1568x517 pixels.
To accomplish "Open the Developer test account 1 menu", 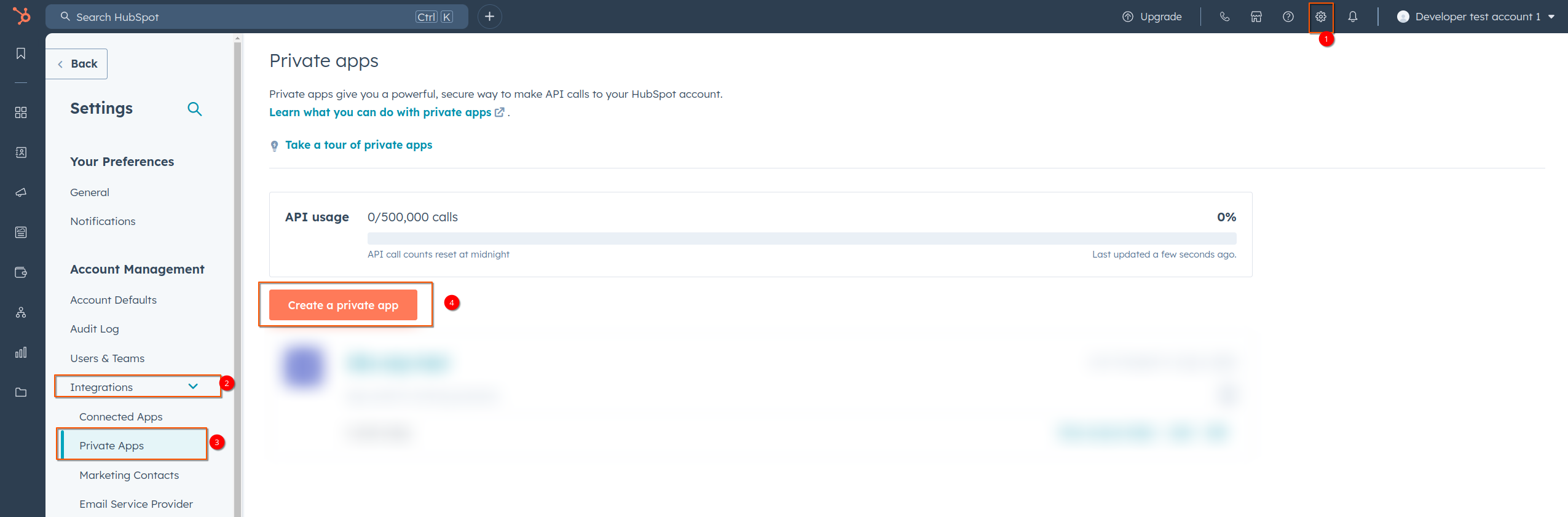I will (1476, 17).
